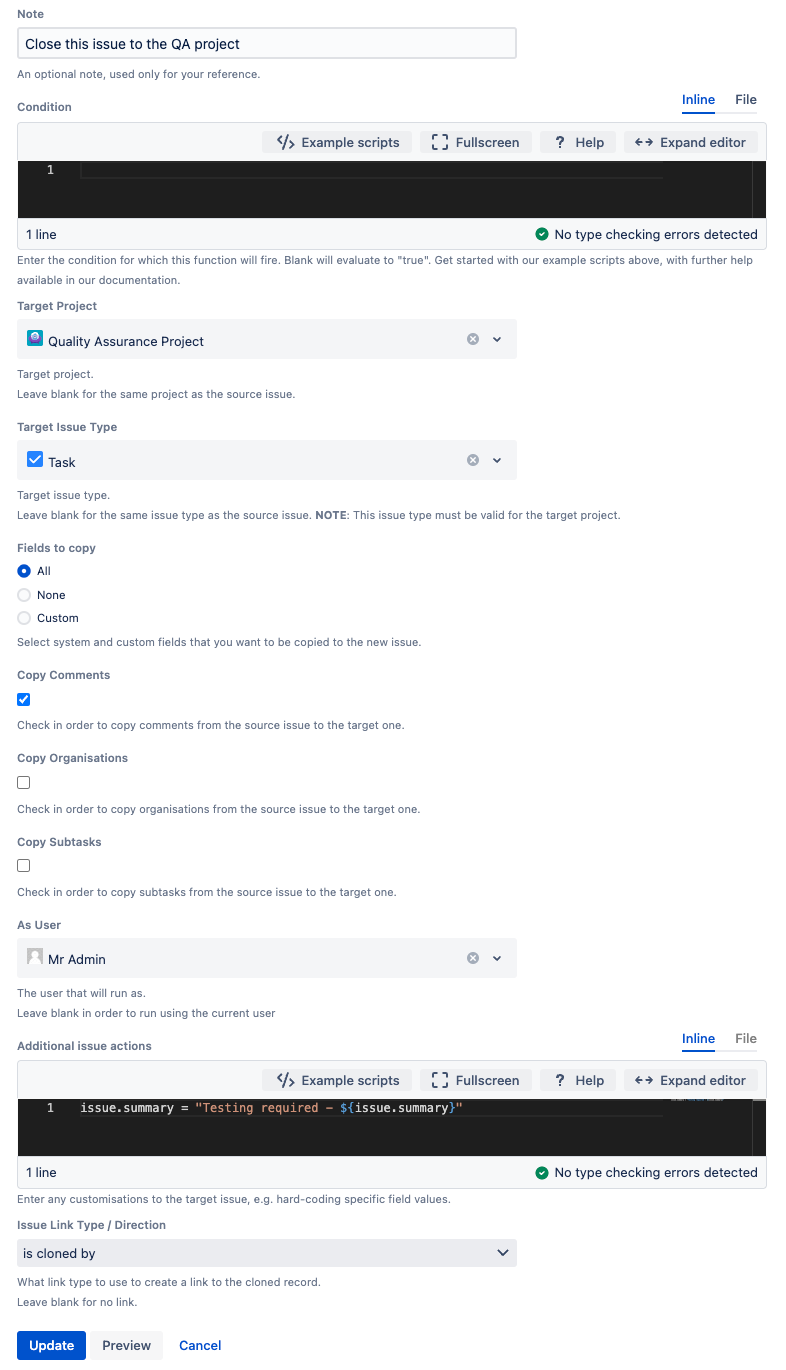The width and height of the screenshot is (786, 1370).
Task: Expand the Target Project dropdown arrow
Action: pos(497,339)
